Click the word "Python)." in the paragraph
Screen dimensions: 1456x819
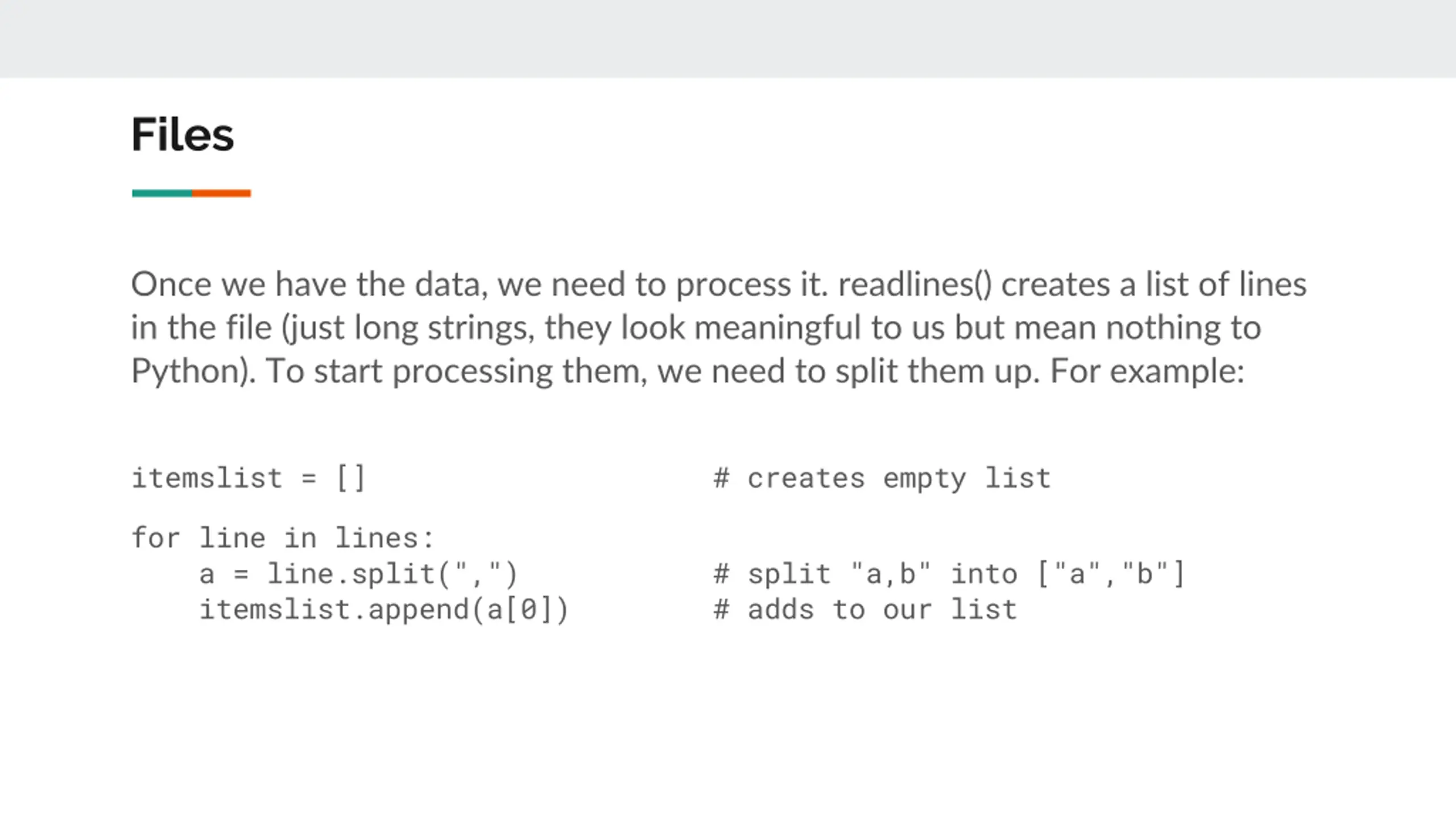(193, 372)
